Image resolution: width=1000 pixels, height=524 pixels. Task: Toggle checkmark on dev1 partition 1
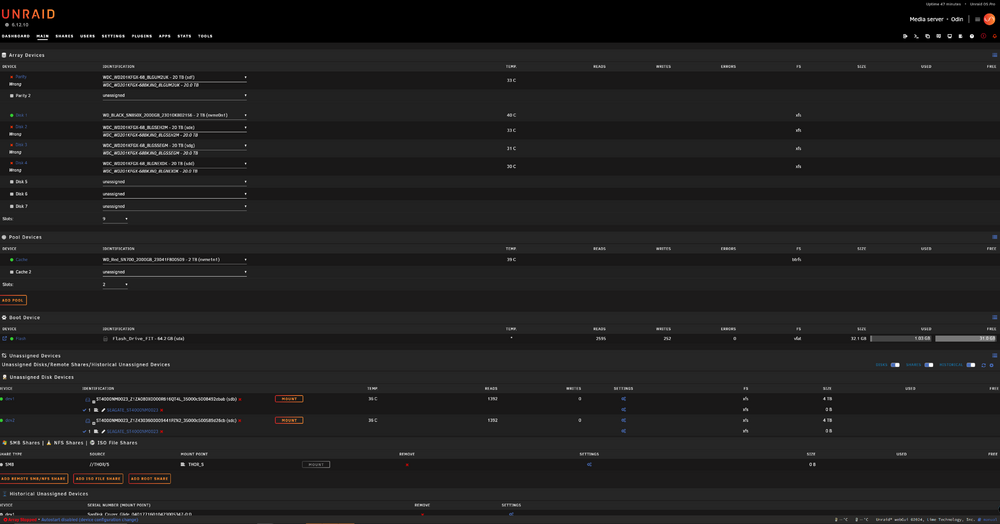click(84, 410)
